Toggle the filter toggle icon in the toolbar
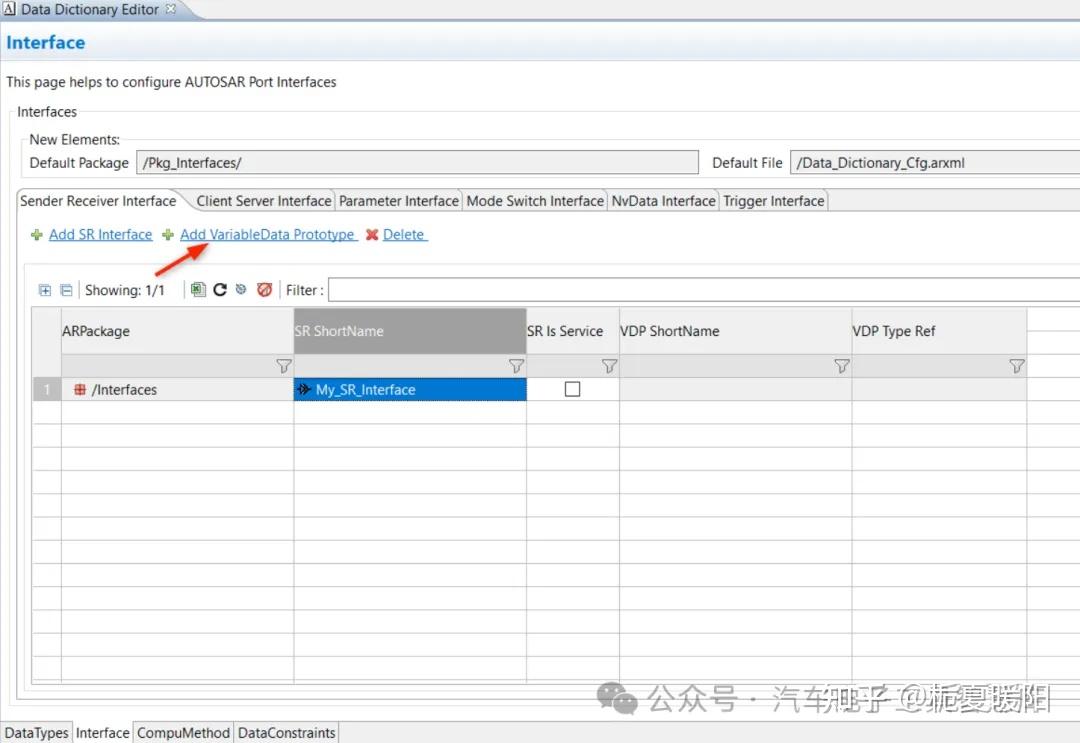1080x743 pixels. [x=243, y=290]
